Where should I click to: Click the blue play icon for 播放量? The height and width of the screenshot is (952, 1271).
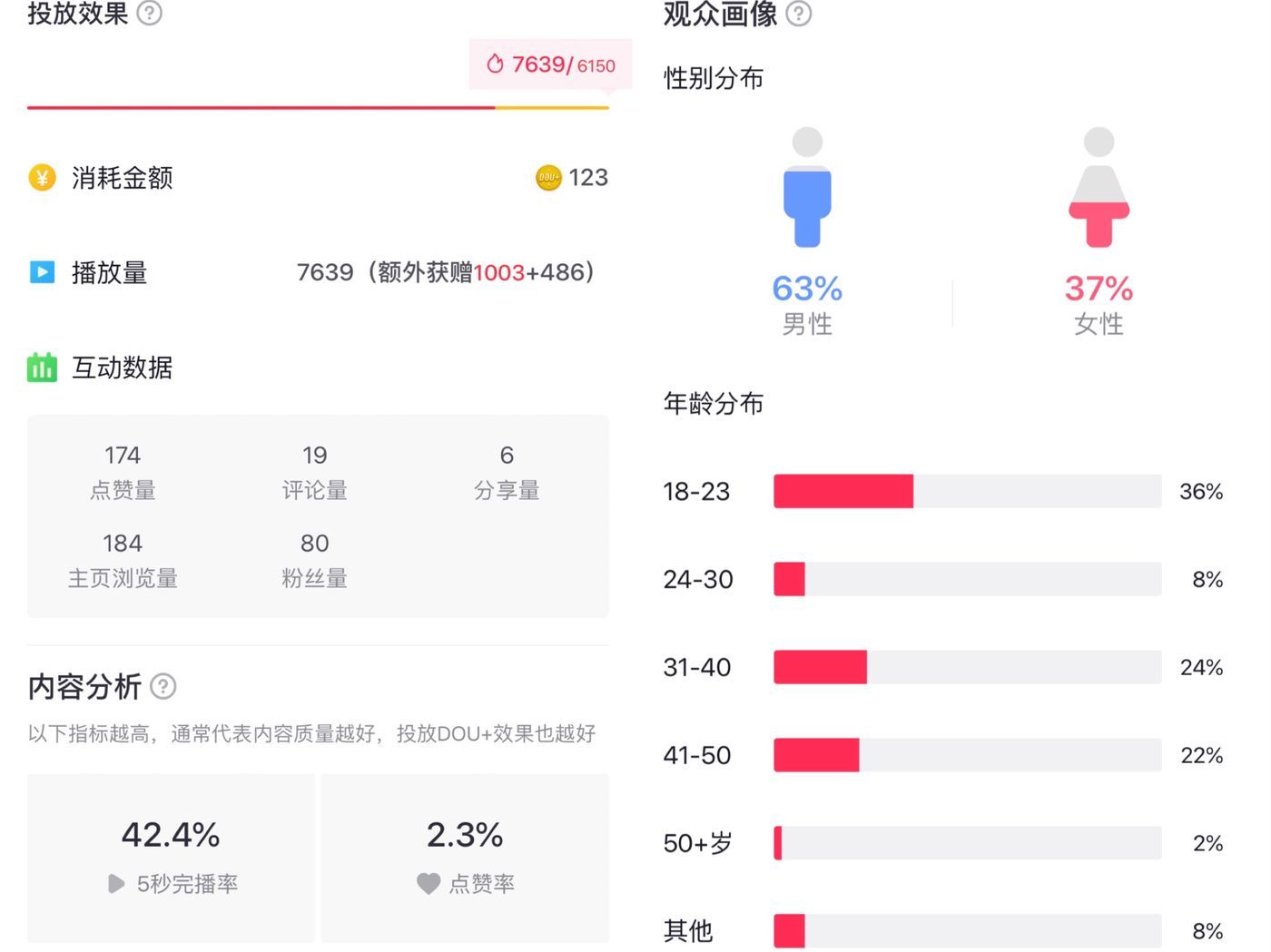pos(42,272)
